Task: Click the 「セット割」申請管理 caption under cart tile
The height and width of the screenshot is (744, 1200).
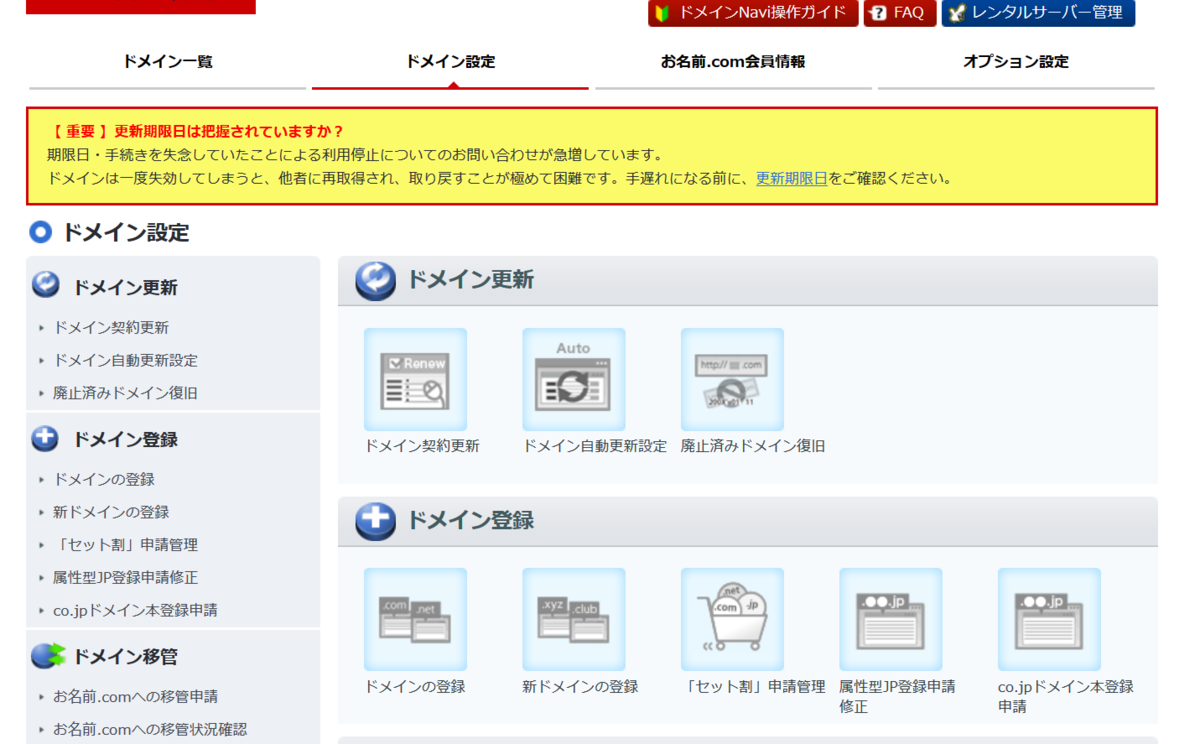Action: (755, 687)
